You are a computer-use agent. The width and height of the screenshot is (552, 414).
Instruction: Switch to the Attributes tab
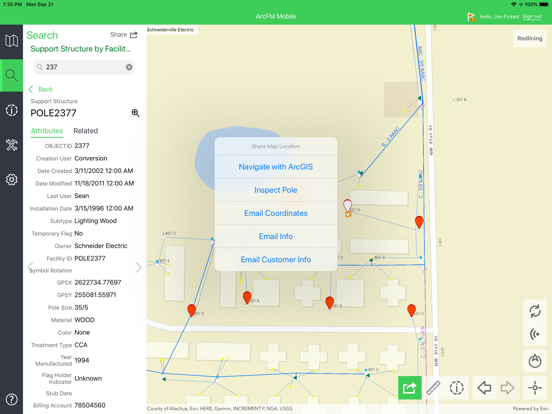pyautogui.click(x=47, y=131)
